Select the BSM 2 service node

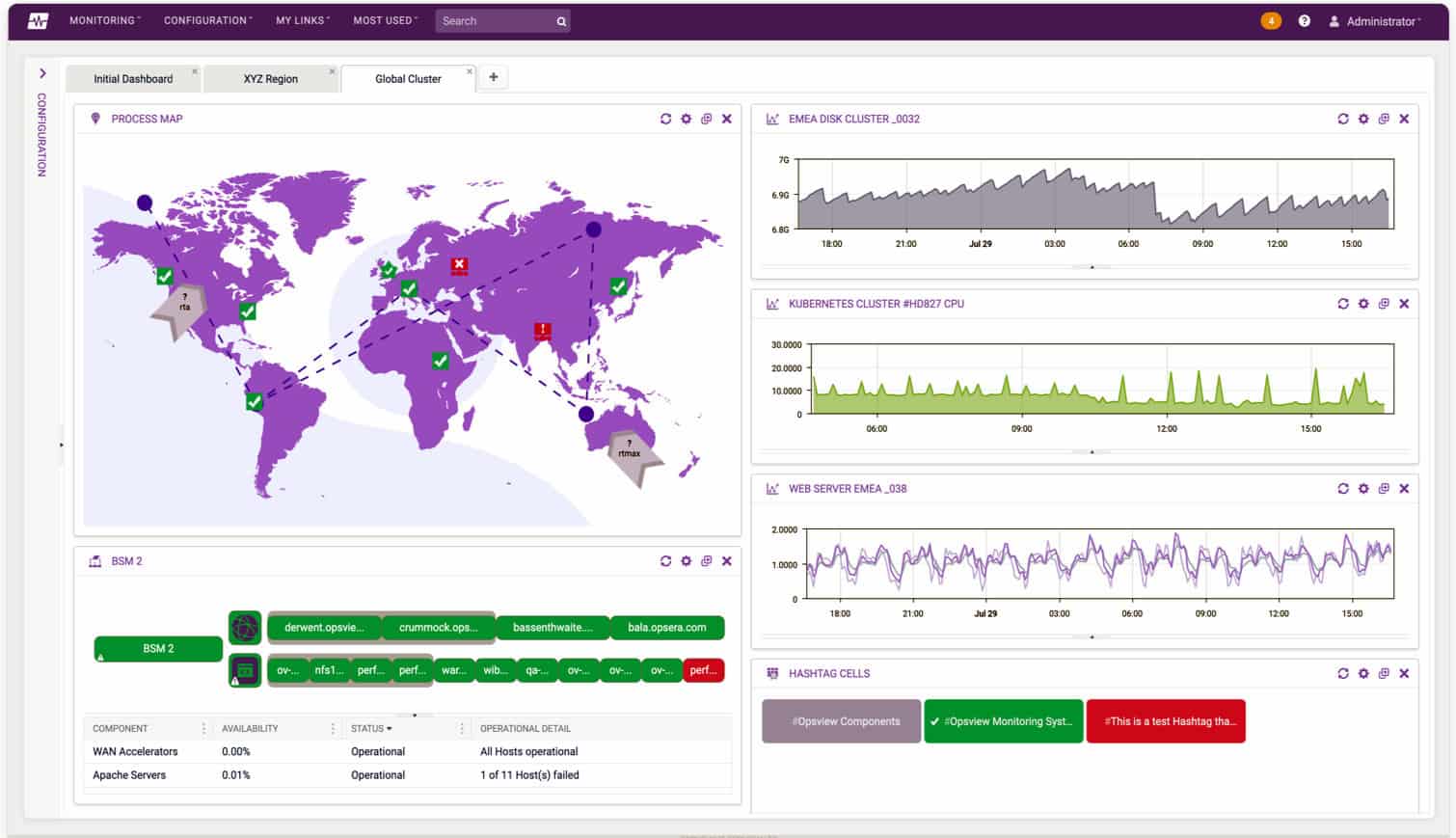158,649
